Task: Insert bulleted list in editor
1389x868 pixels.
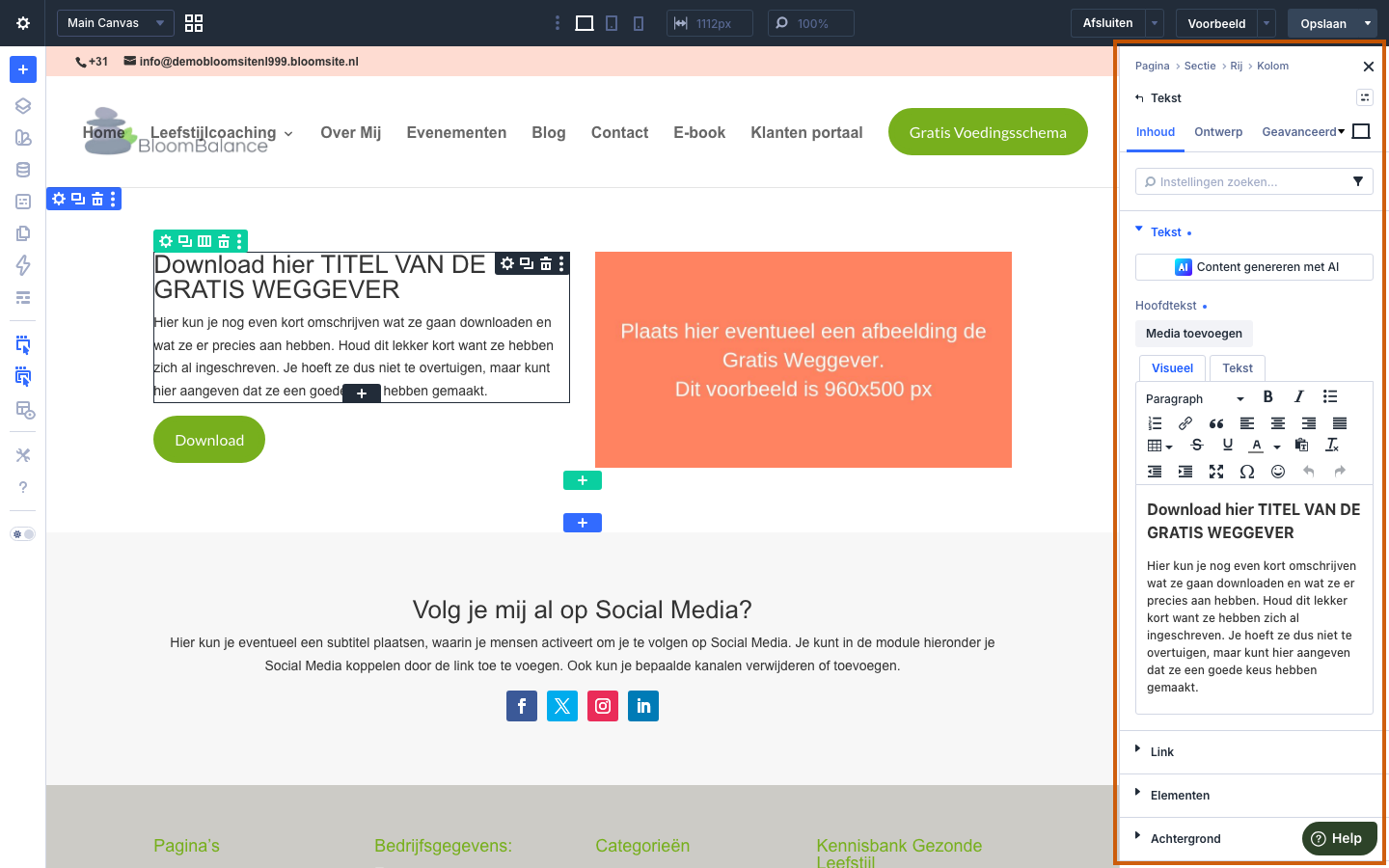Action: pyautogui.click(x=1330, y=396)
